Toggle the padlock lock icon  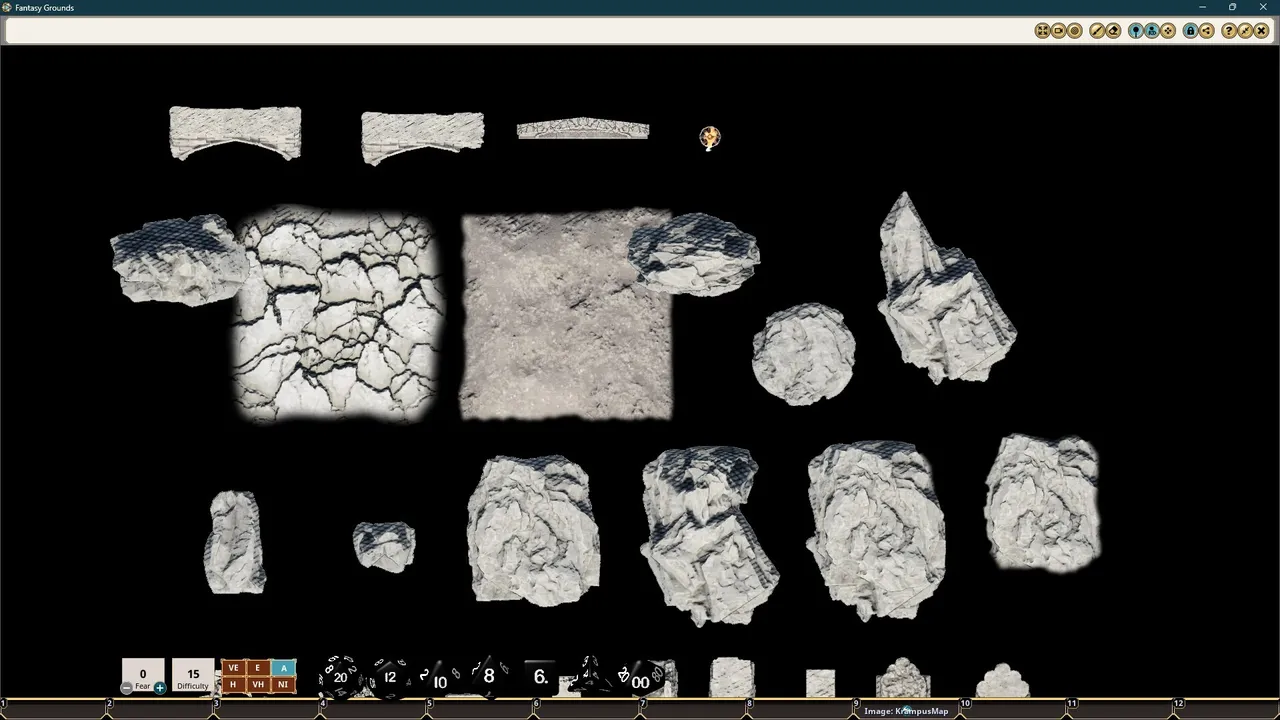pos(1190,31)
